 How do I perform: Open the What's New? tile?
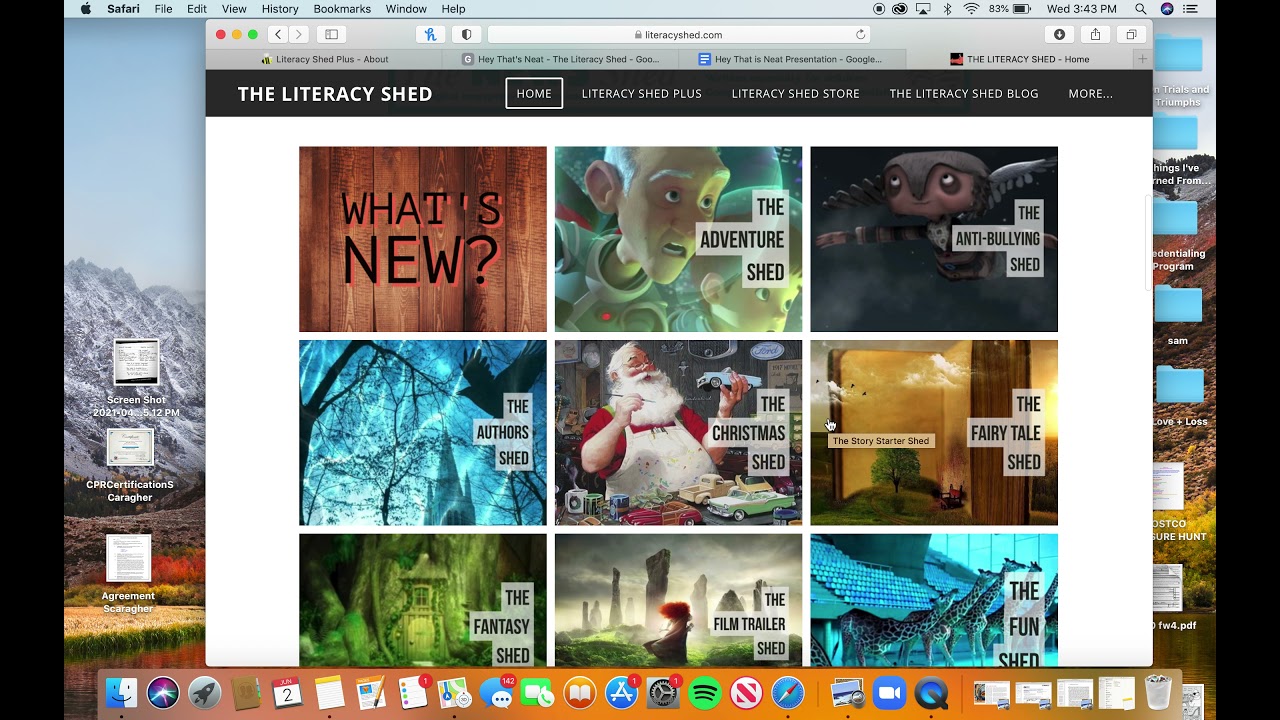tap(423, 239)
